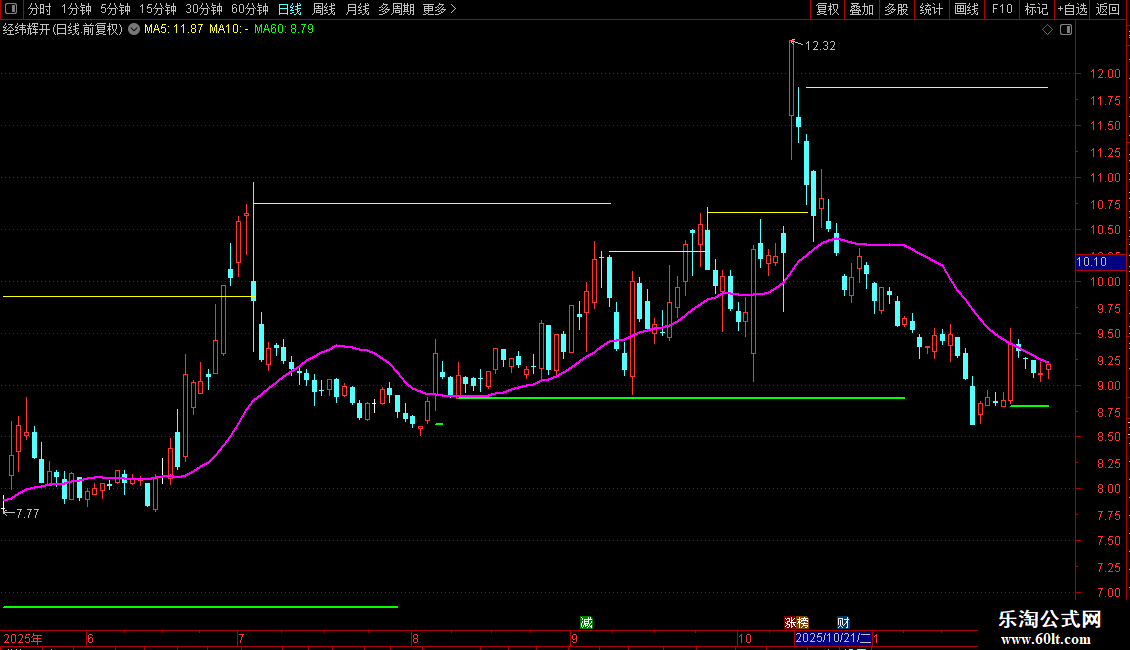
Task: Click the 9.00 price axis value
Action: pyautogui.click(x=1109, y=386)
